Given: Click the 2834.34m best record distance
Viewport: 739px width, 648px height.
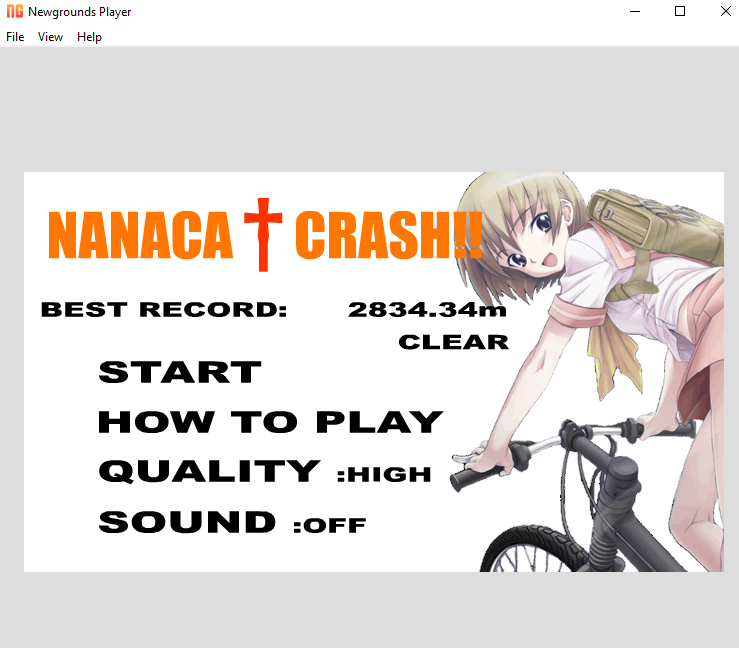Looking at the screenshot, I should click(427, 310).
